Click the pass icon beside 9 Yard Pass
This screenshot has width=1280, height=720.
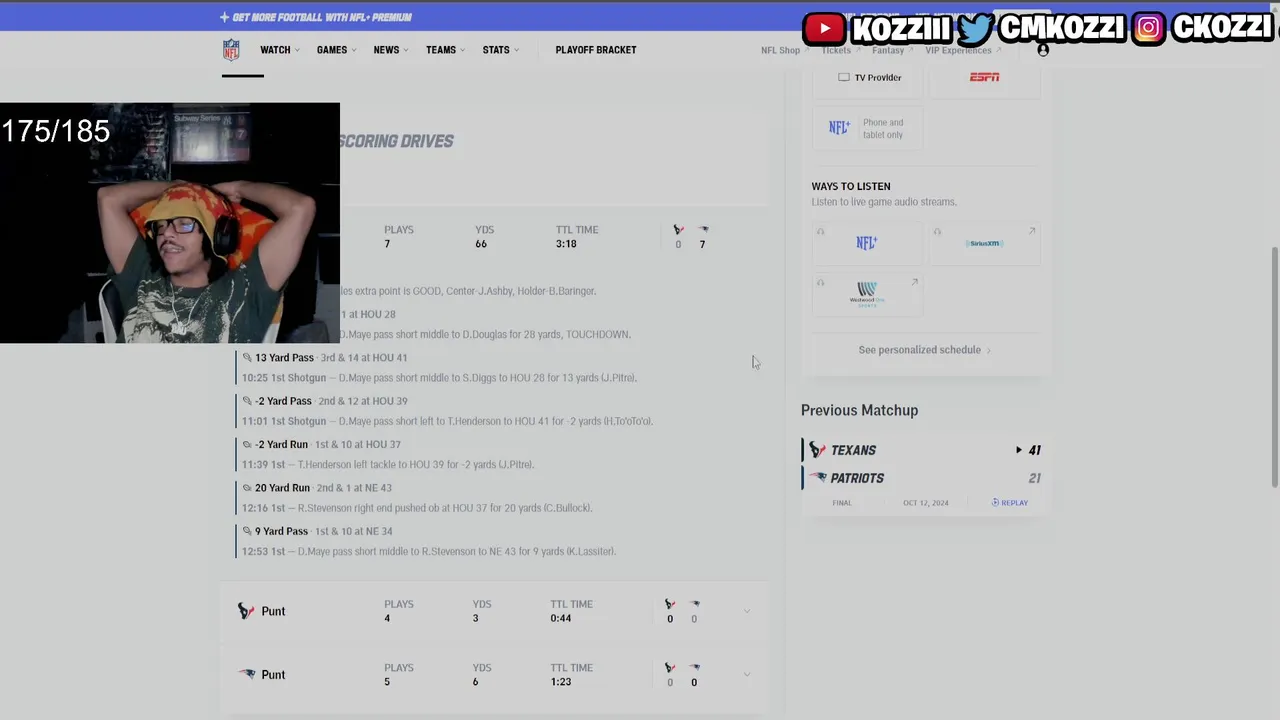pos(247,531)
